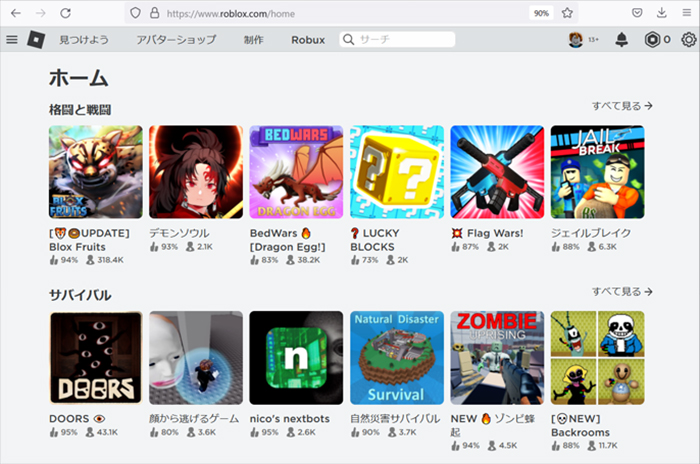Click すべて見る for サバイバル section
This screenshot has height=464, width=700.
point(621,291)
